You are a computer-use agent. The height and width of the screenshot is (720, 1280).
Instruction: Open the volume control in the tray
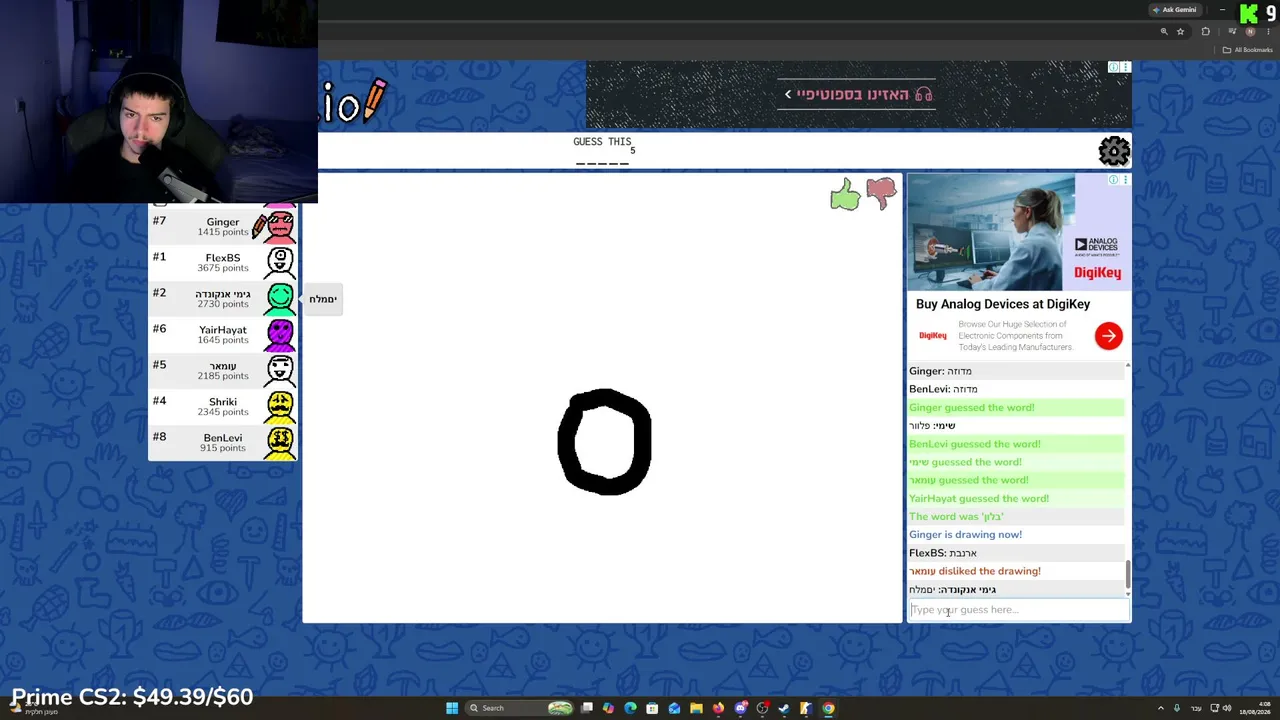(x=1227, y=708)
